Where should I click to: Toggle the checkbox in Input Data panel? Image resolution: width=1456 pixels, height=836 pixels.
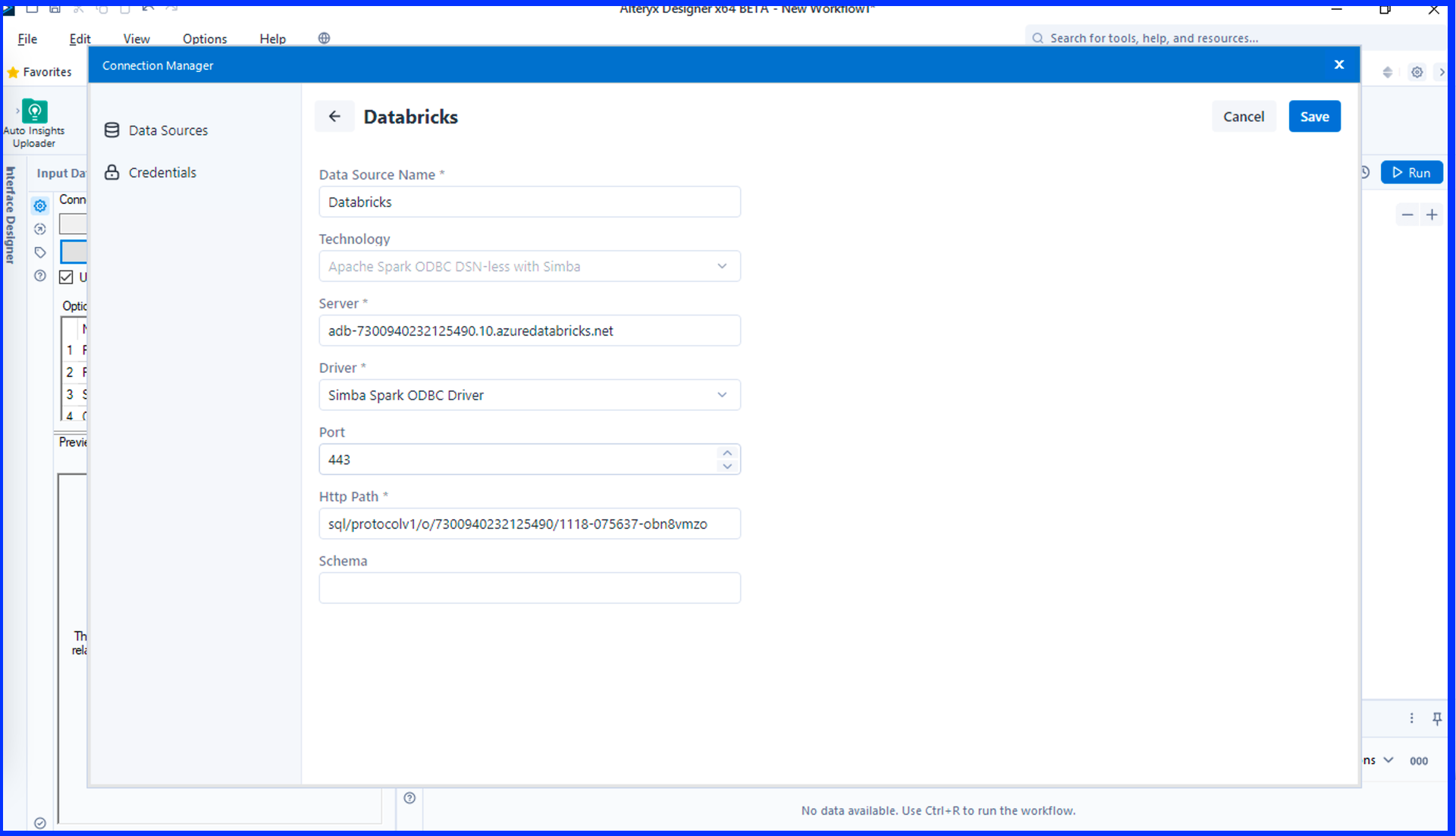click(67, 277)
